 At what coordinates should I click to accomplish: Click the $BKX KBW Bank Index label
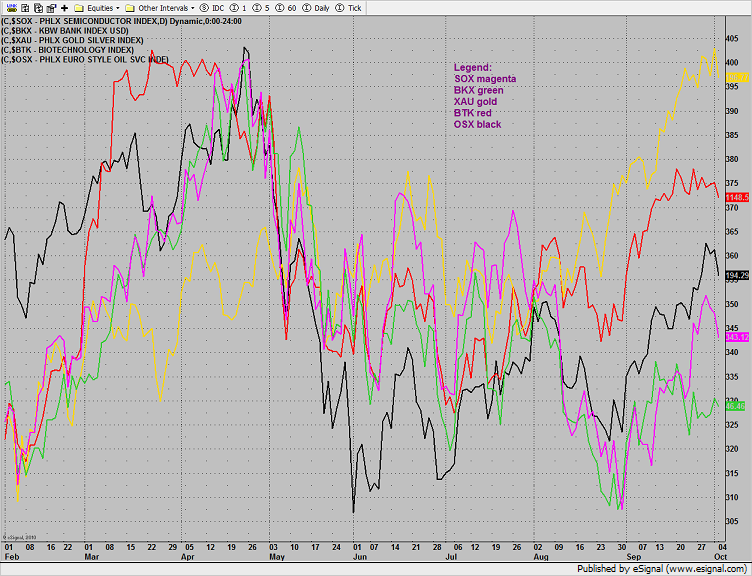click(x=65, y=31)
